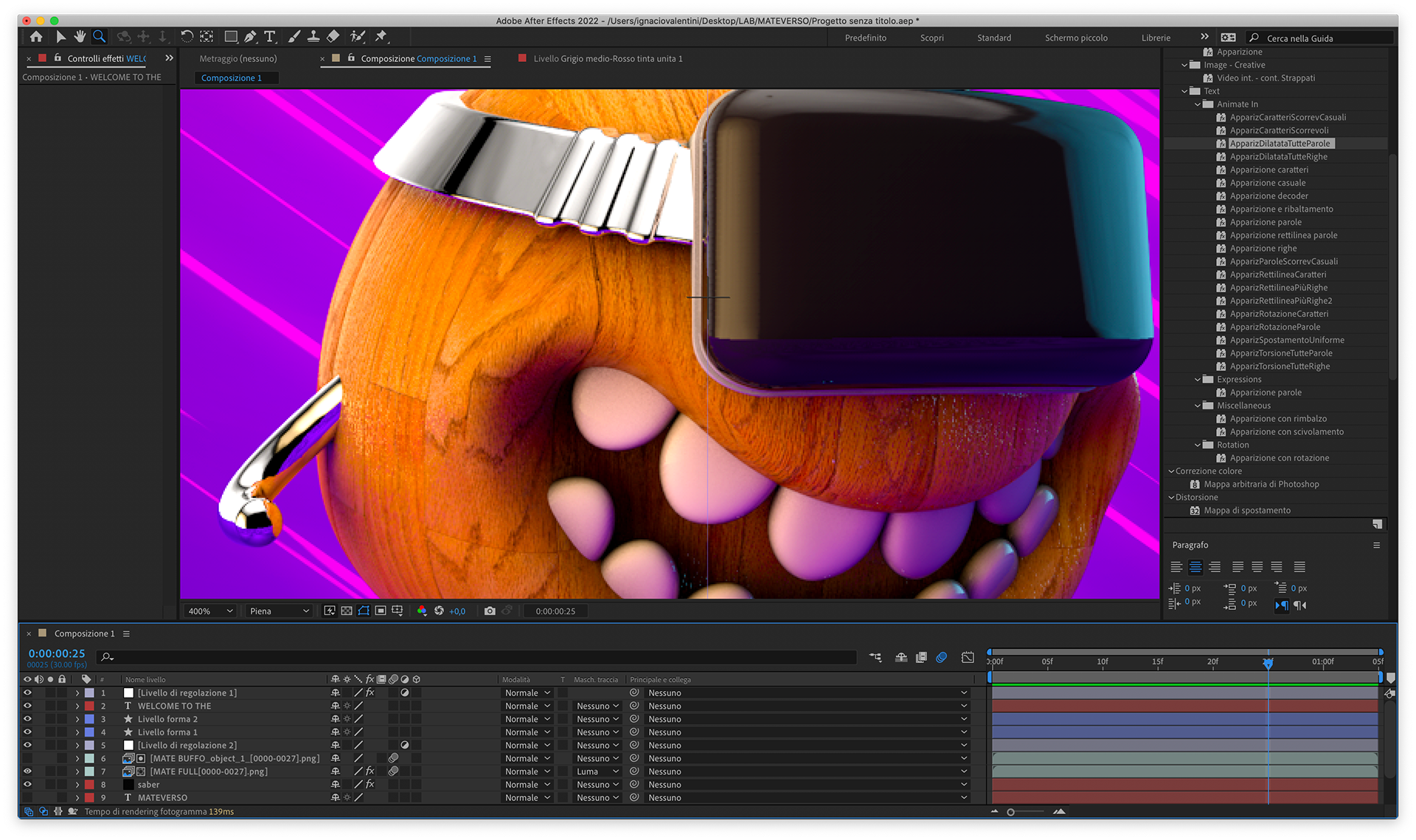The height and width of the screenshot is (840, 1416).
Task: Select the Roto Brush tool
Action: click(358, 36)
